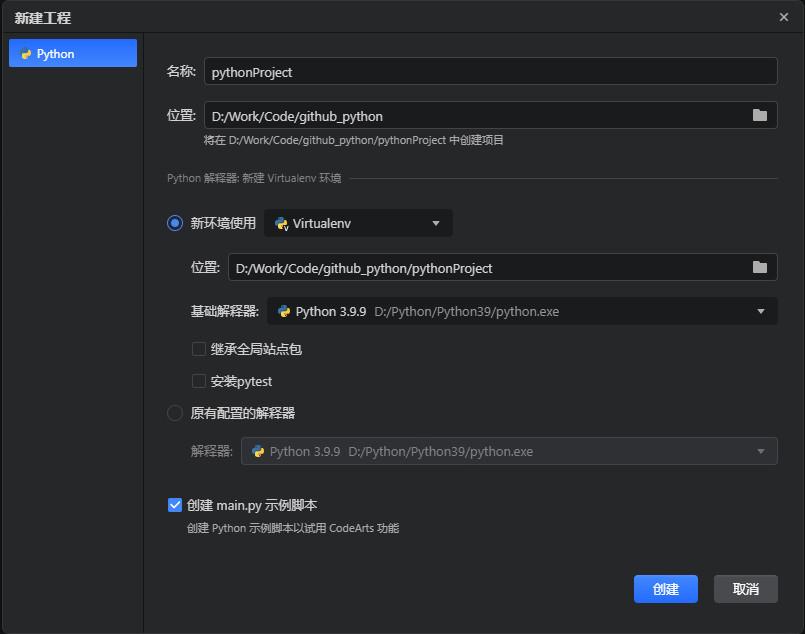Close the 新建工程 dialog
This screenshot has height=634, width=805.
pyautogui.click(x=784, y=17)
